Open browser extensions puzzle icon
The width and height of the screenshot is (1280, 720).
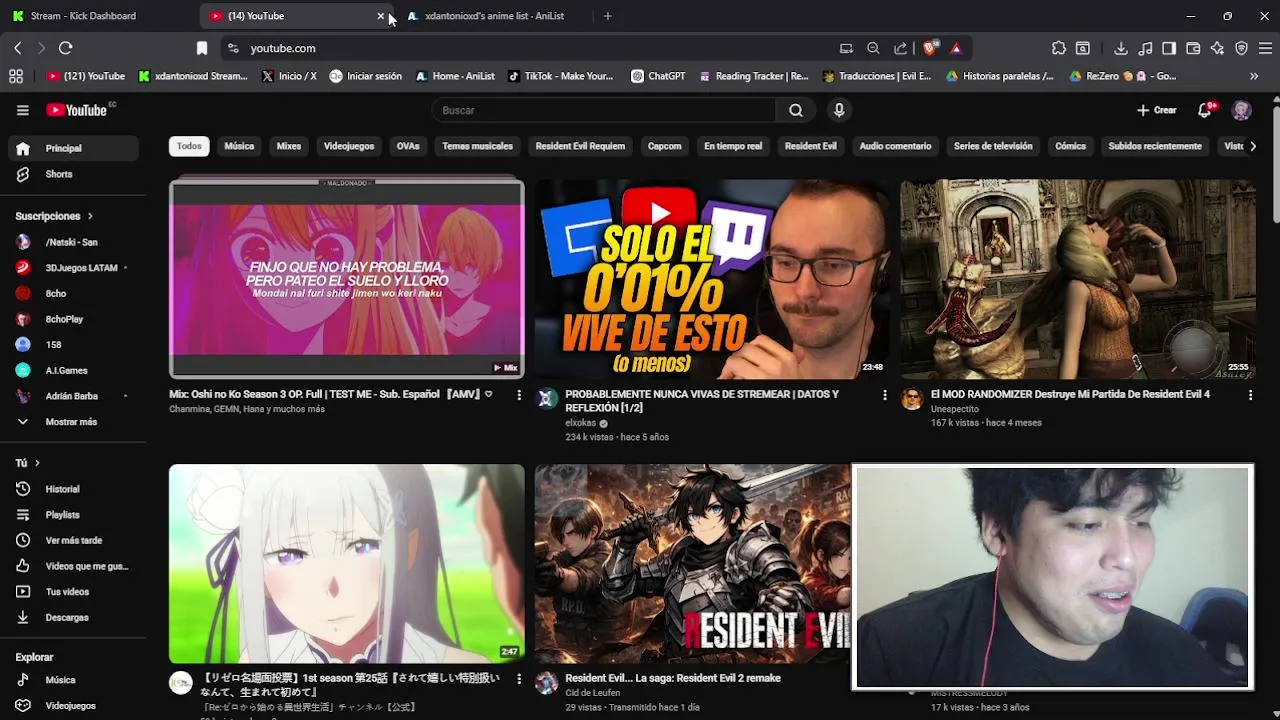click(x=1059, y=48)
